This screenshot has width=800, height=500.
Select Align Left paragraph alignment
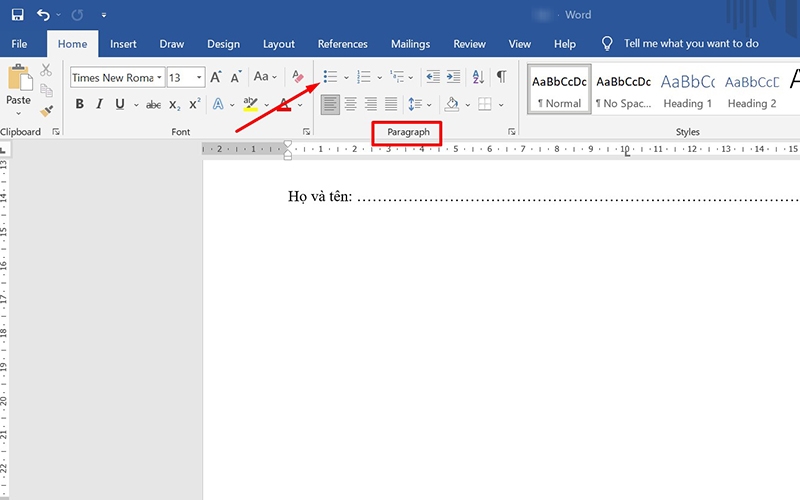click(x=330, y=105)
